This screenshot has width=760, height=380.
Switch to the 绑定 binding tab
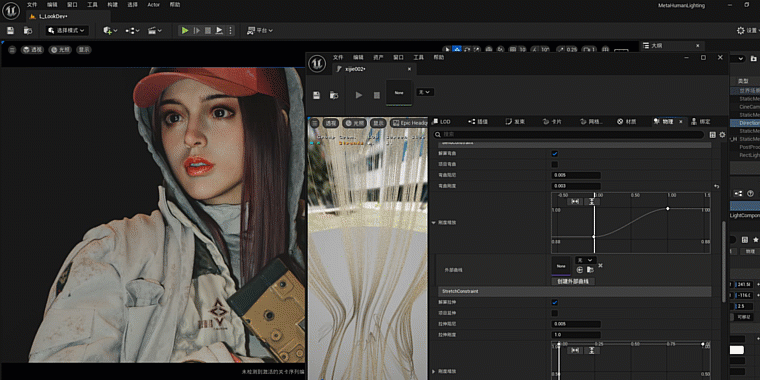pyautogui.click(x=700, y=122)
